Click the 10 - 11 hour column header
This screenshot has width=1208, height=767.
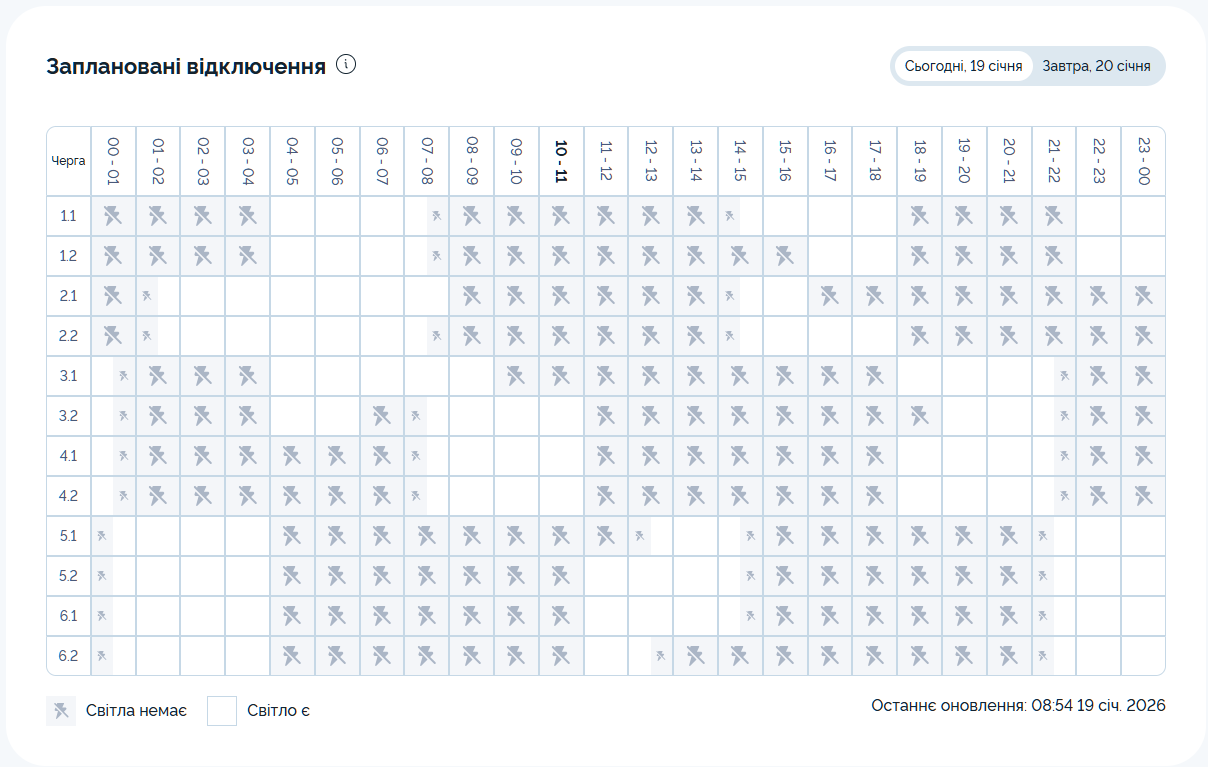pyautogui.click(x=561, y=161)
